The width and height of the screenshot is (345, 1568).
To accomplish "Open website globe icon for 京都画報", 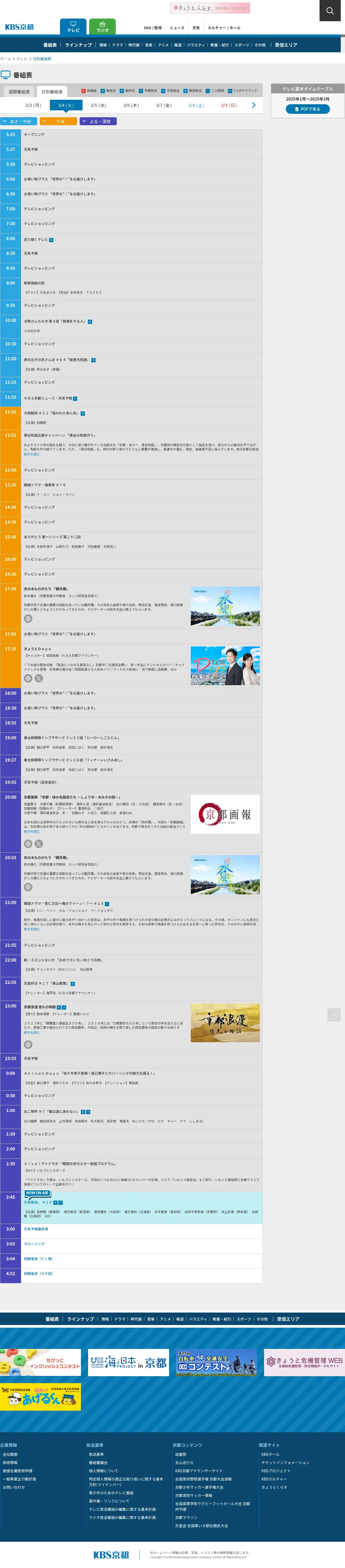I will (x=28, y=844).
